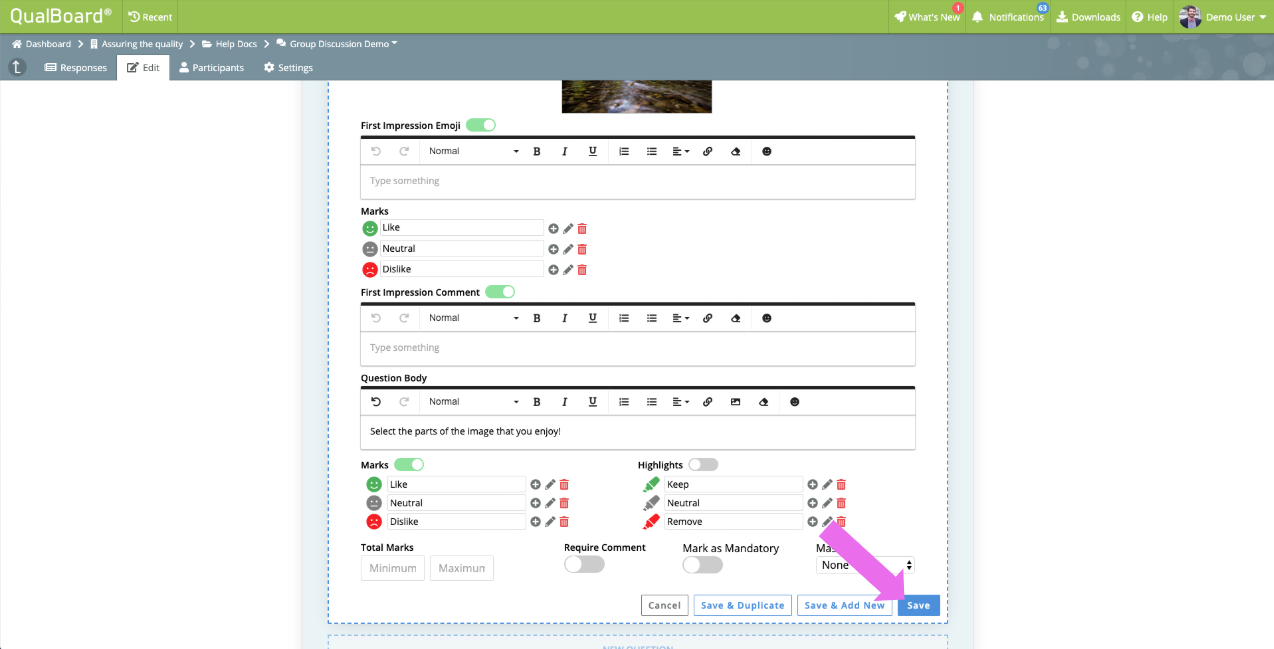Click the Save & Duplicate button
This screenshot has width=1274, height=649.
pyautogui.click(x=742, y=605)
